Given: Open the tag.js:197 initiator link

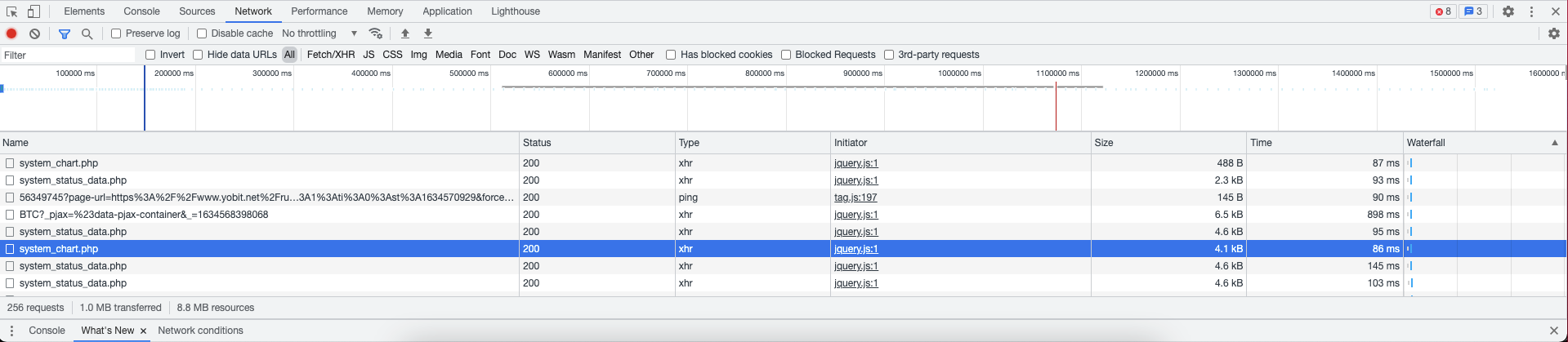Looking at the screenshot, I should click(x=855, y=198).
